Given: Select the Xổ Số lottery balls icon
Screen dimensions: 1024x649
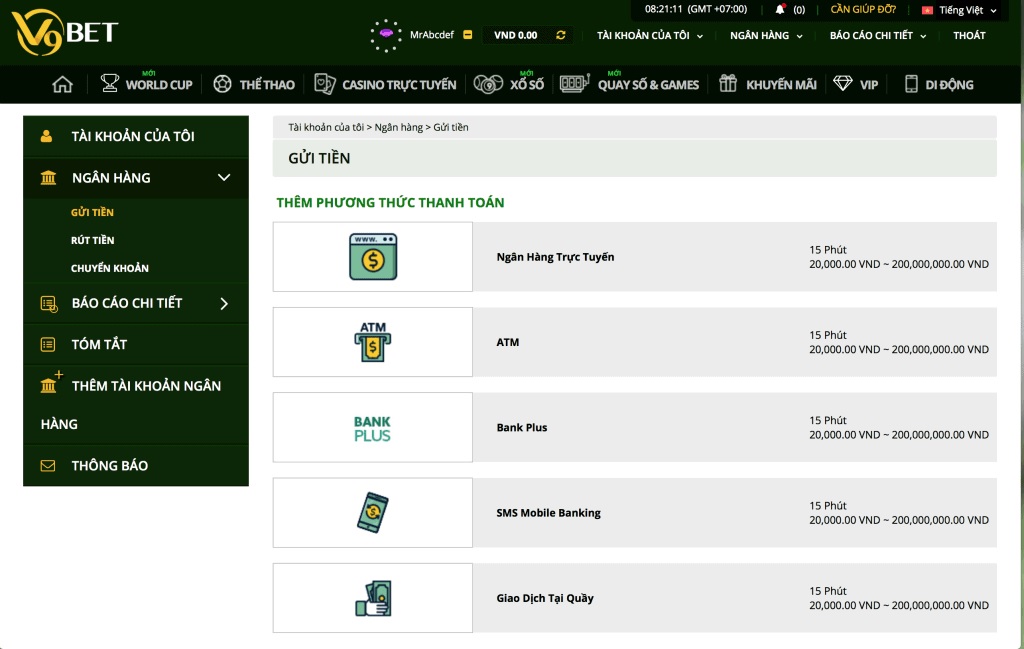Looking at the screenshot, I should (x=487, y=86).
